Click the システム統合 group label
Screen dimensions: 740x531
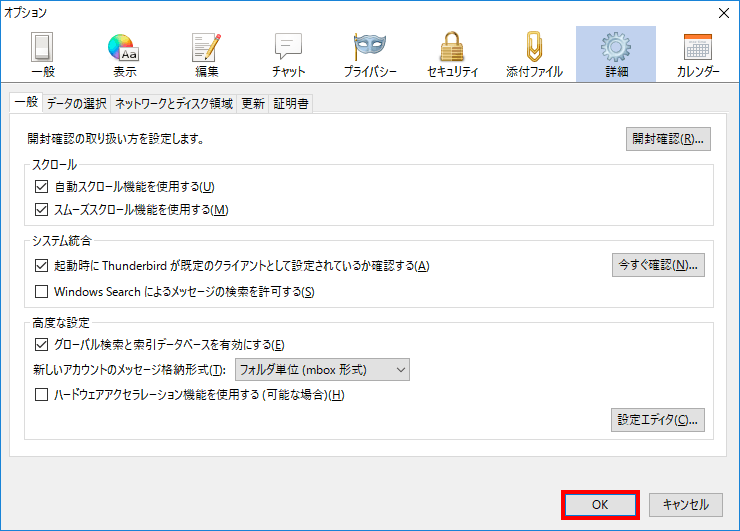point(61,241)
